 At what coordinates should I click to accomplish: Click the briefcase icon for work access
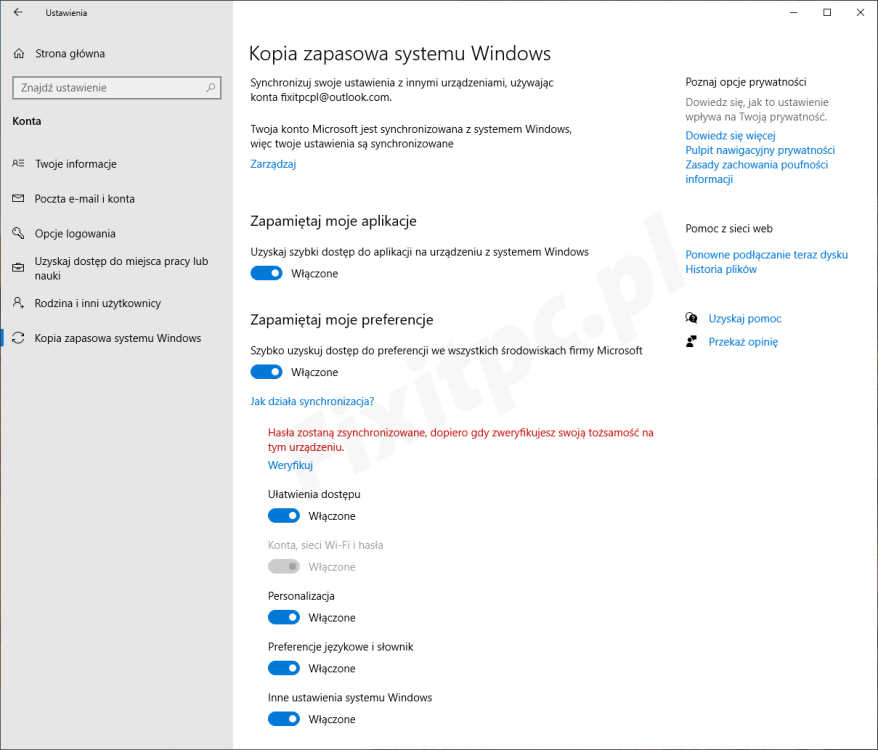click(x=18, y=268)
